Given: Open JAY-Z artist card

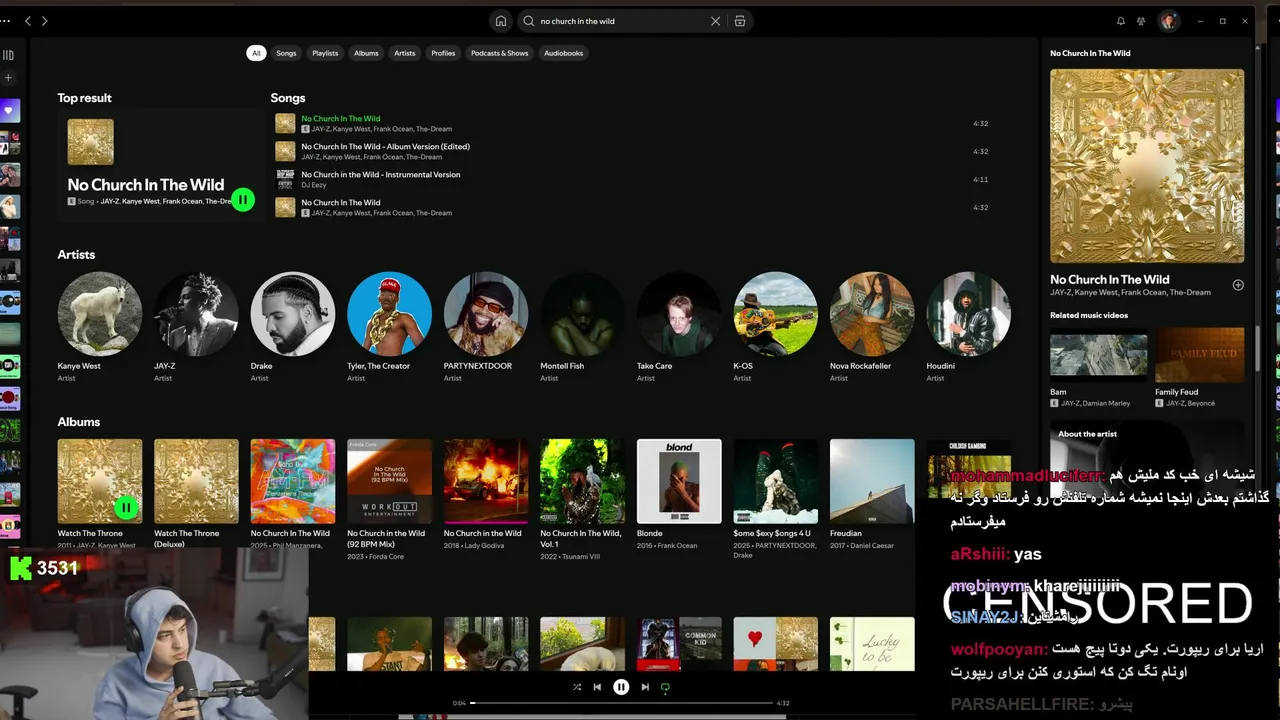Looking at the screenshot, I should click(196, 326).
